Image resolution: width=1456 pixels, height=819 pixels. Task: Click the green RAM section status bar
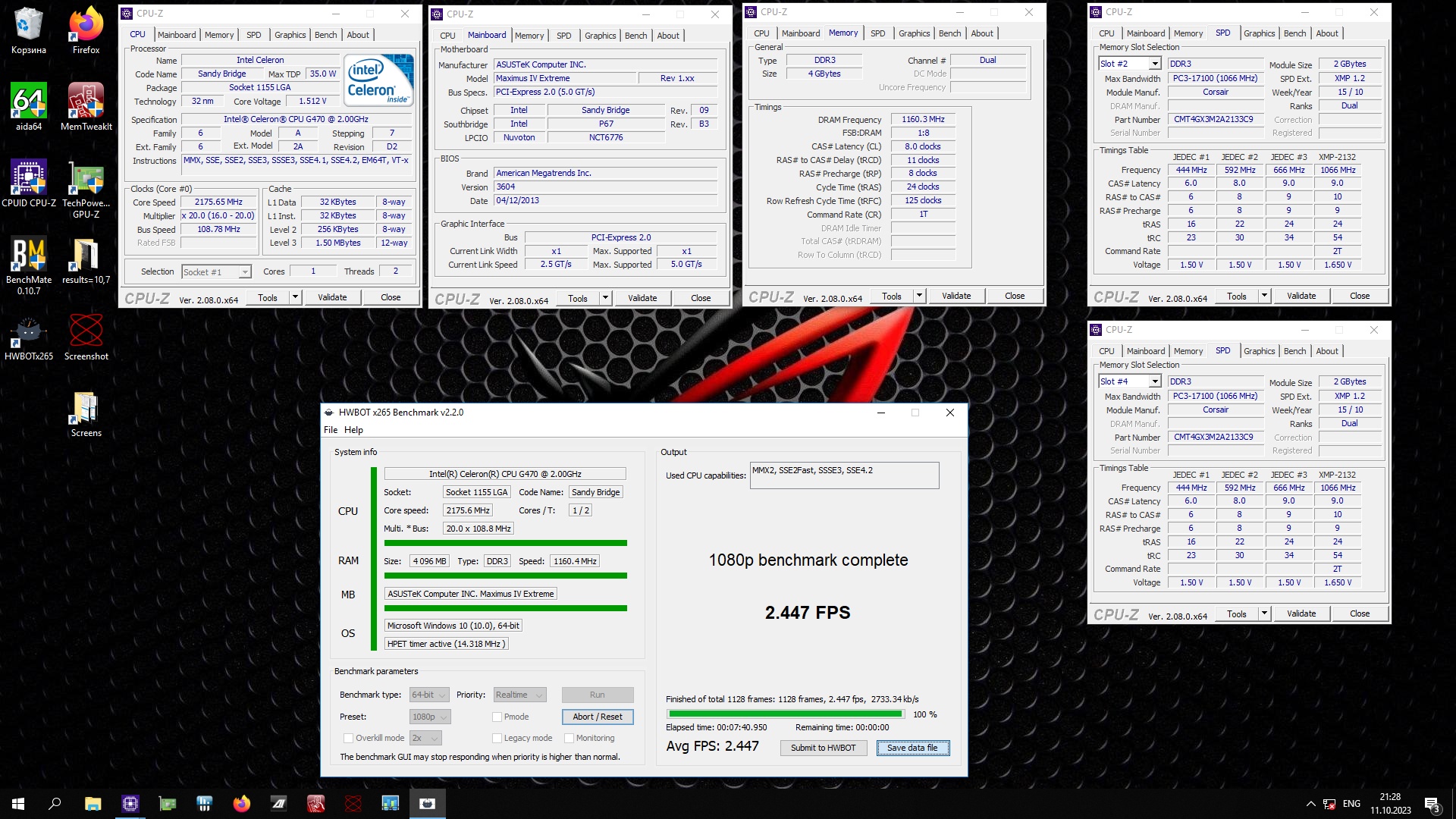pos(505,576)
